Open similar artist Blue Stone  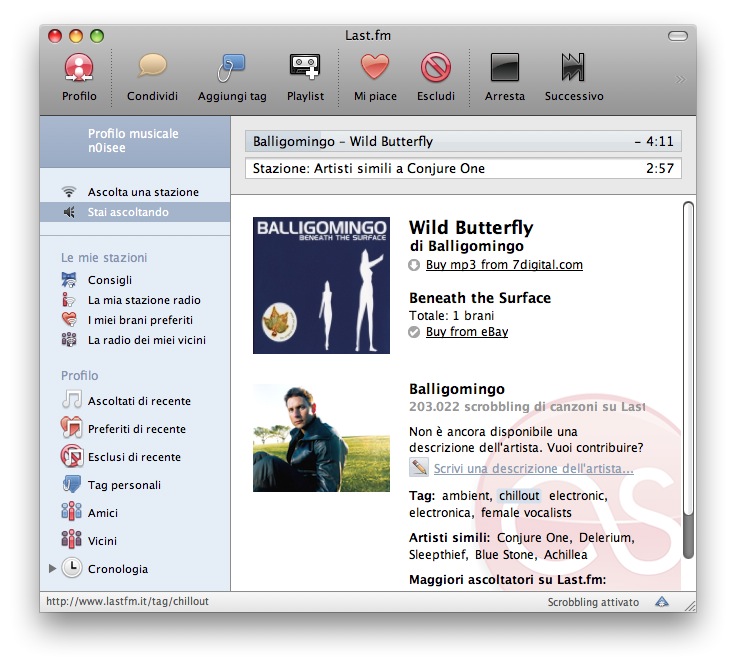(505, 554)
